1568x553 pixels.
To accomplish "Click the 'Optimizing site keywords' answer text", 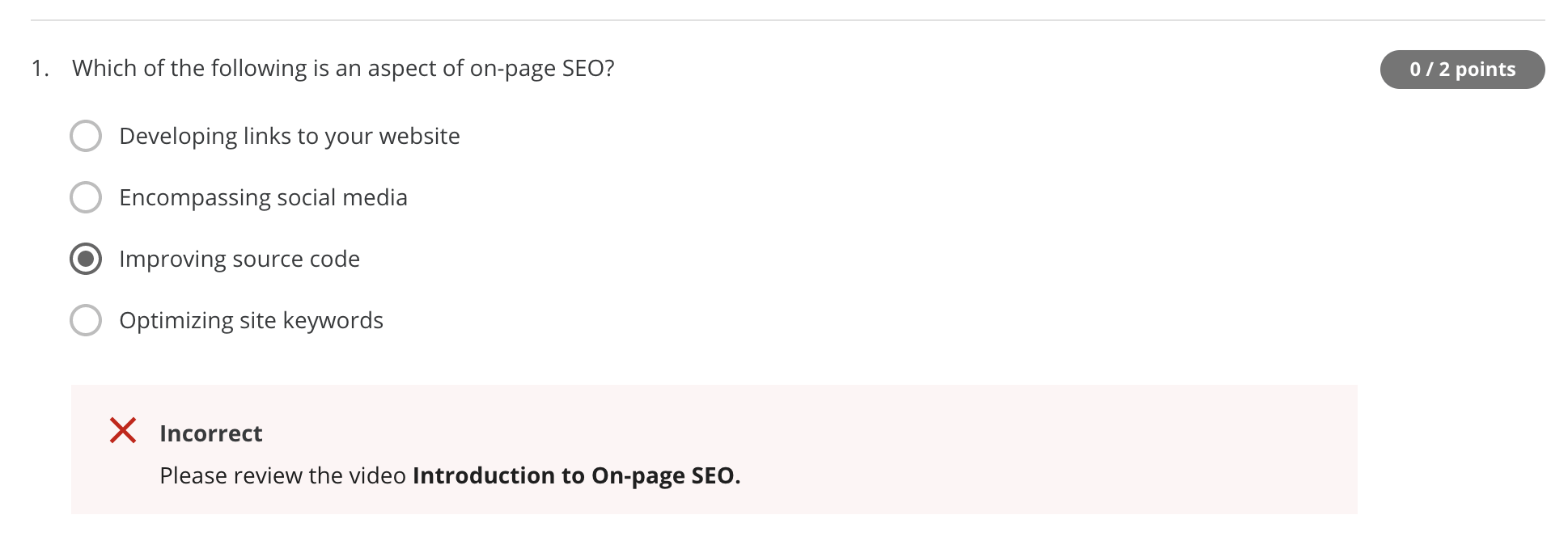I will pos(251,320).
